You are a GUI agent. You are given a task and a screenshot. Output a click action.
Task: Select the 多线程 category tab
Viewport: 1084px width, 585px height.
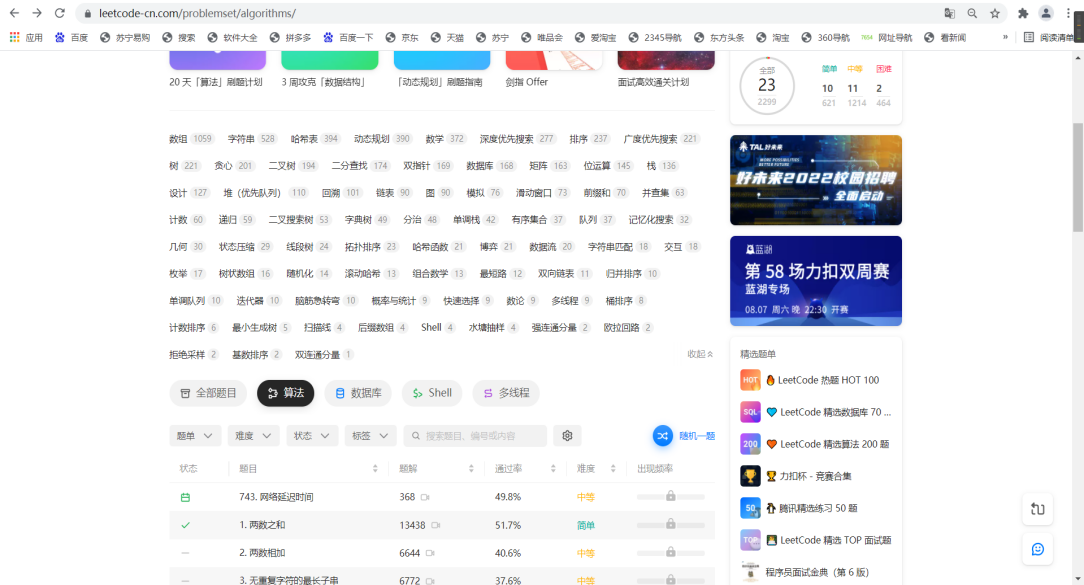coord(506,393)
